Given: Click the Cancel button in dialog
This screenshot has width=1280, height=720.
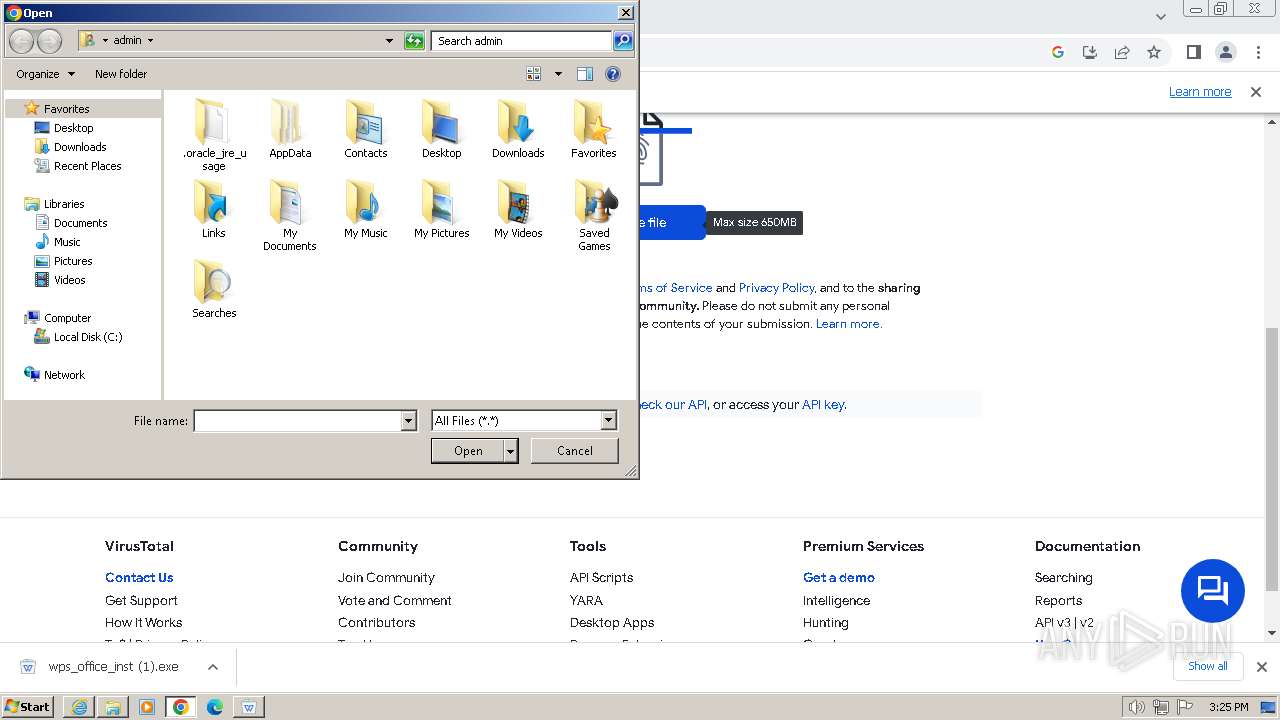Looking at the screenshot, I should pyautogui.click(x=575, y=451).
